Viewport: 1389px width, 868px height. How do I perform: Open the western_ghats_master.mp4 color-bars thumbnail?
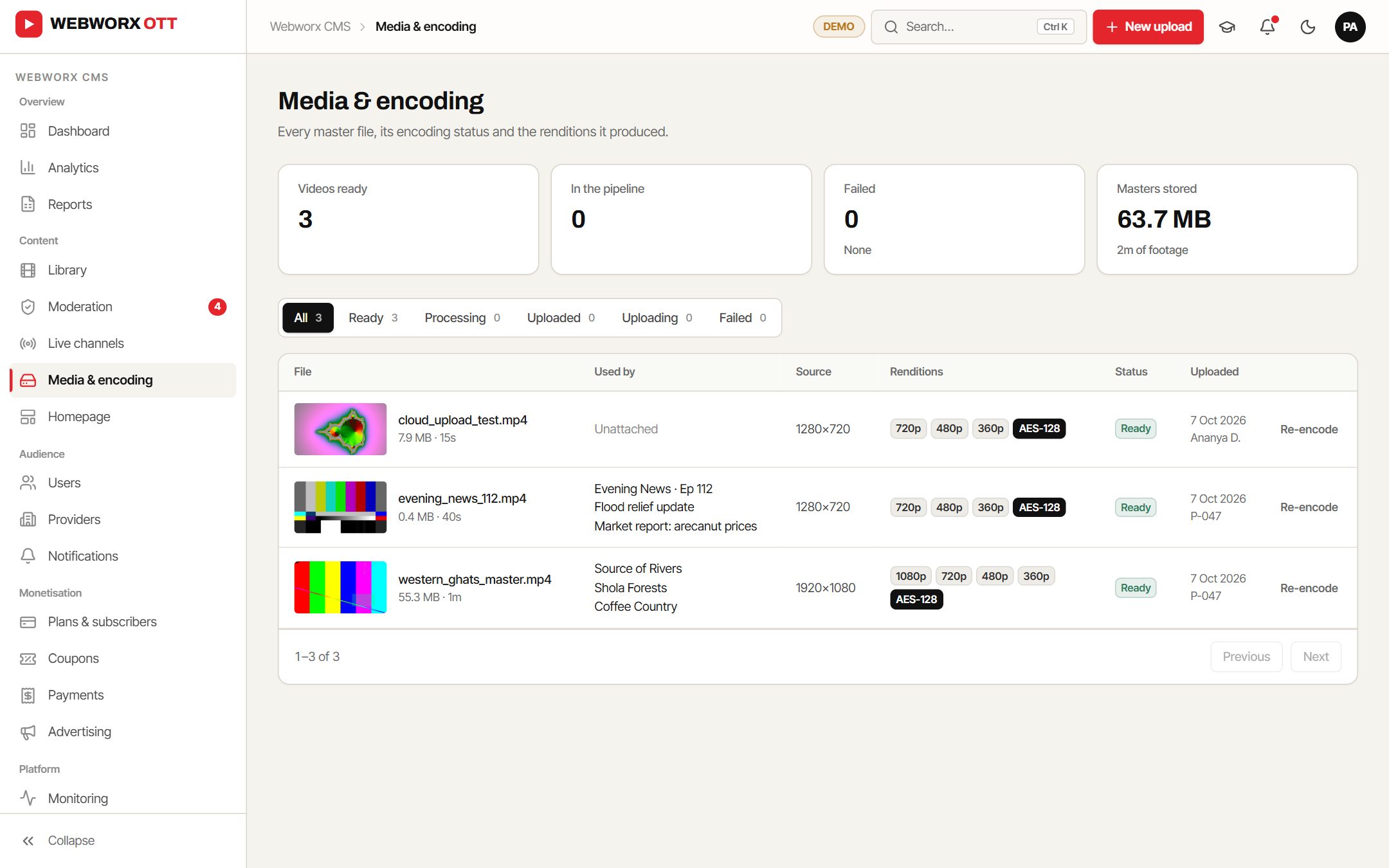tap(340, 587)
